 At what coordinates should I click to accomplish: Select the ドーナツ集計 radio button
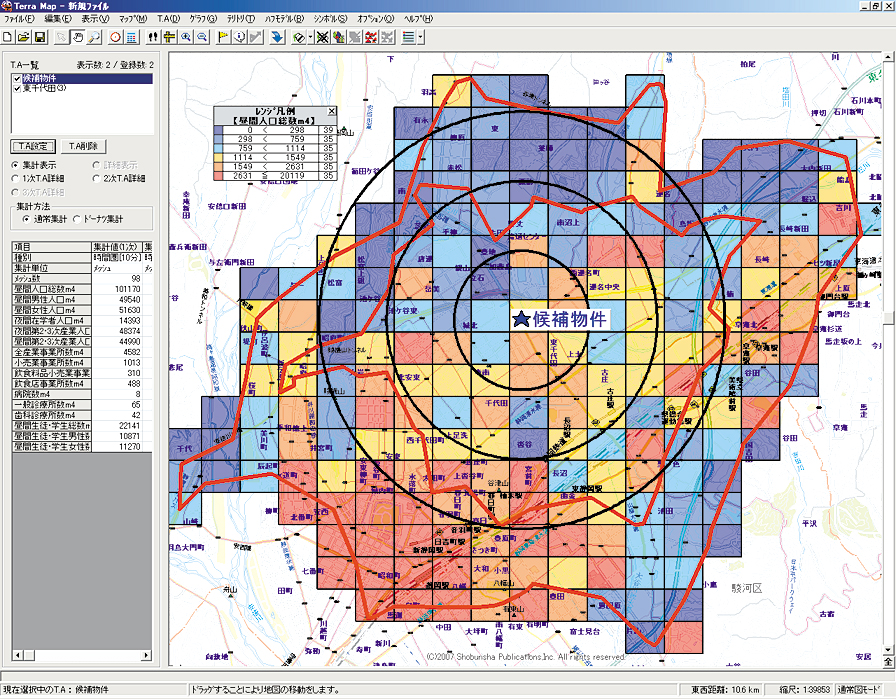tap(76, 219)
